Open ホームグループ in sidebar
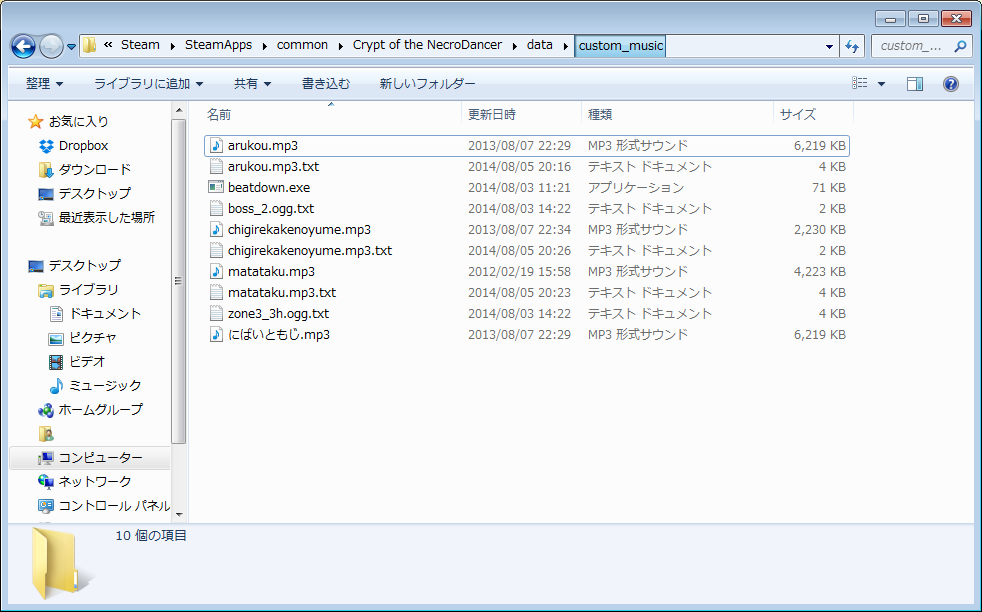 pos(100,410)
